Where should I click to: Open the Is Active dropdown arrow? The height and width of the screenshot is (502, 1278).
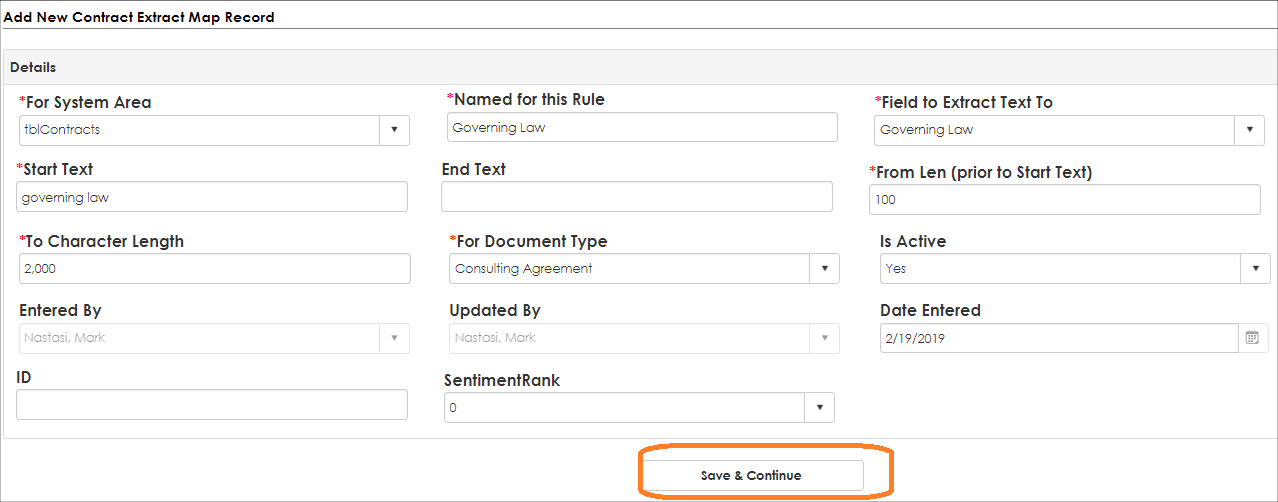pyautogui.click(x=1255, y=268)
